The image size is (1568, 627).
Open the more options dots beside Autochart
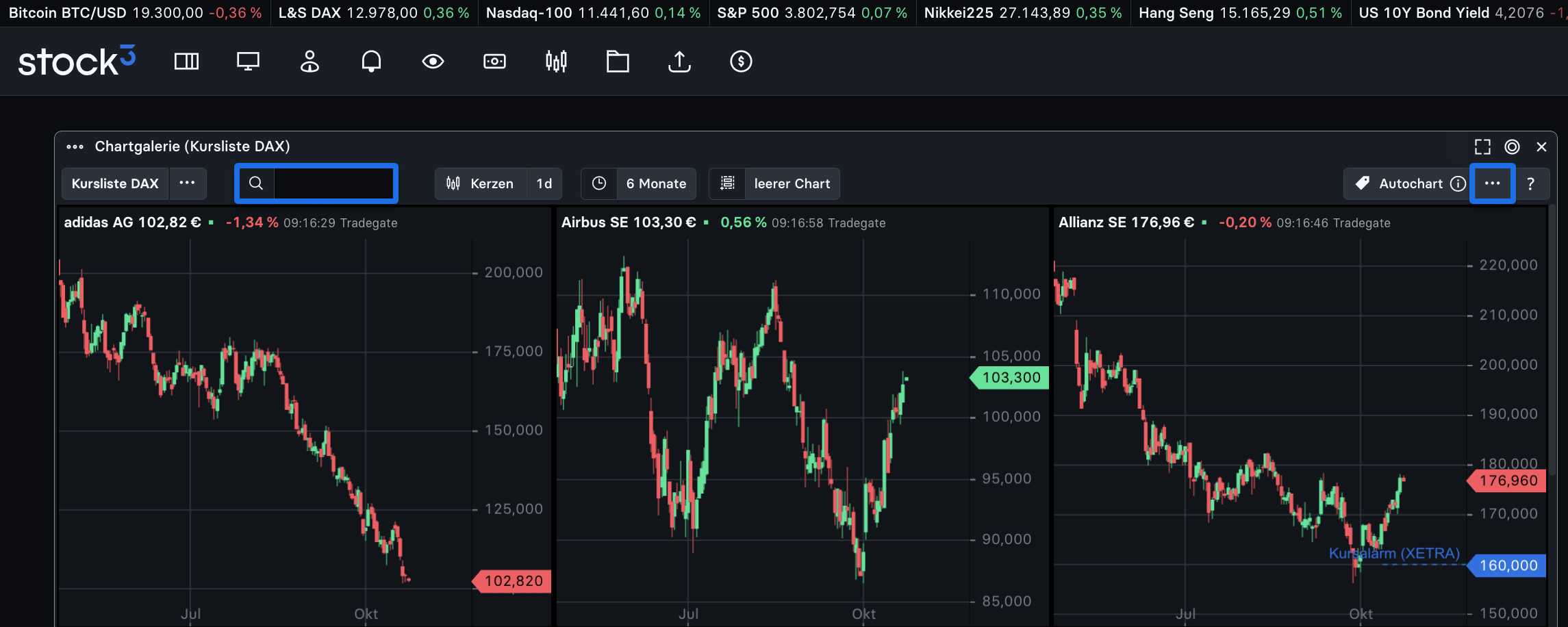coord(1493,183)
